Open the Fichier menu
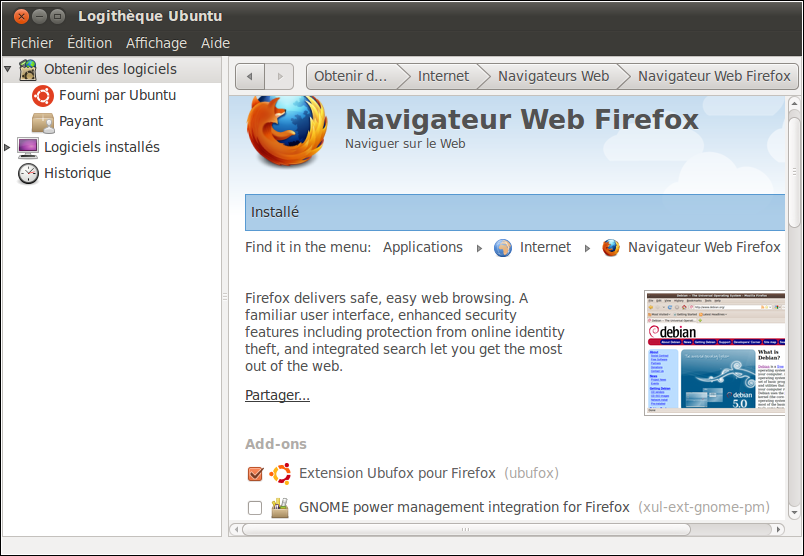 tap(31, 43)
